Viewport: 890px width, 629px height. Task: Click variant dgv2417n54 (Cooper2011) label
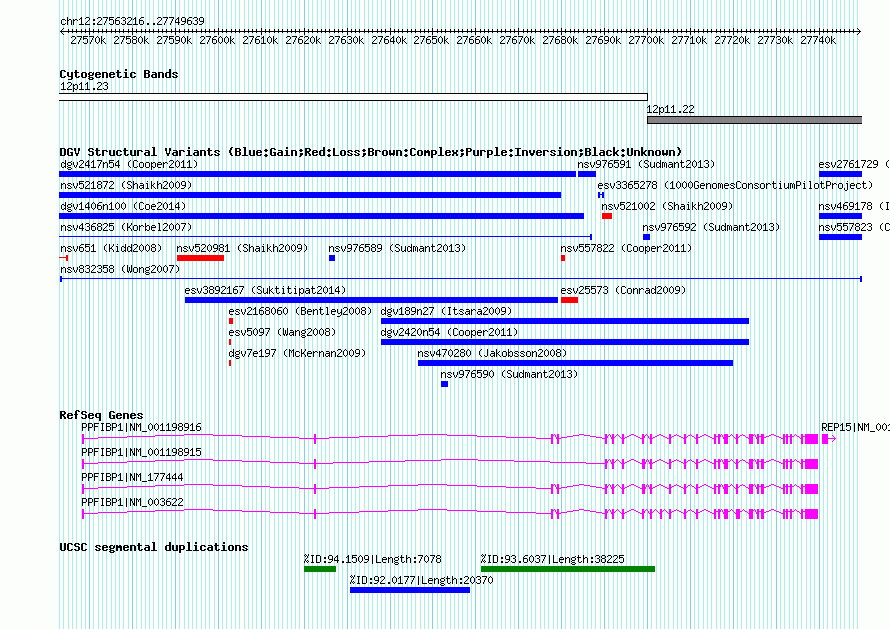129,164
